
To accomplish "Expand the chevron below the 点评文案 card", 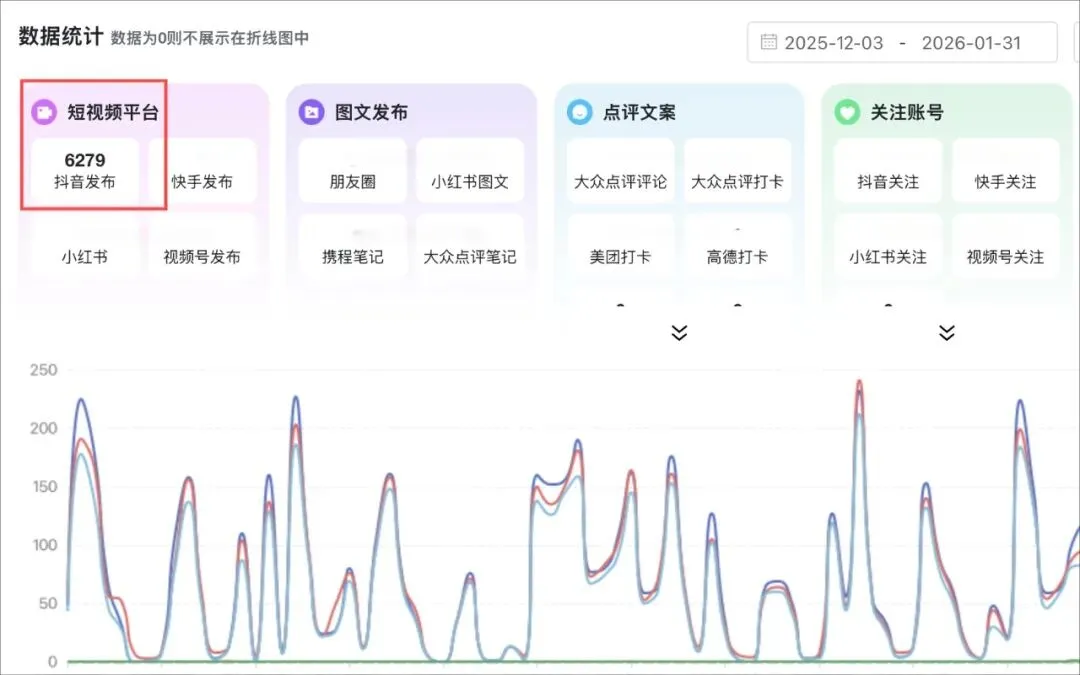I will click(679, 333).
